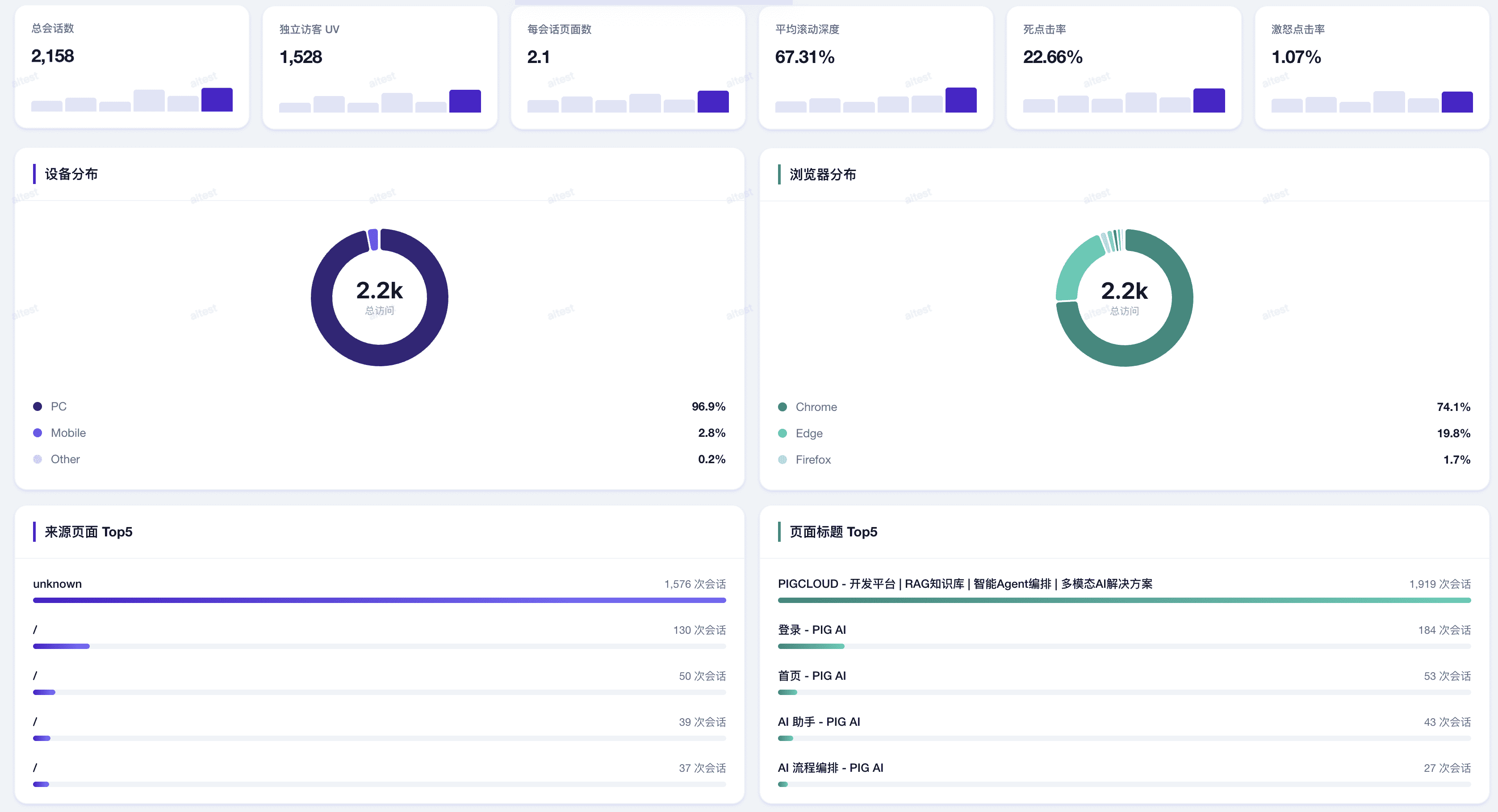Select the AI 助手 - PIG AI row
This screenshot has height=812, width=1498.
(819, 721)
